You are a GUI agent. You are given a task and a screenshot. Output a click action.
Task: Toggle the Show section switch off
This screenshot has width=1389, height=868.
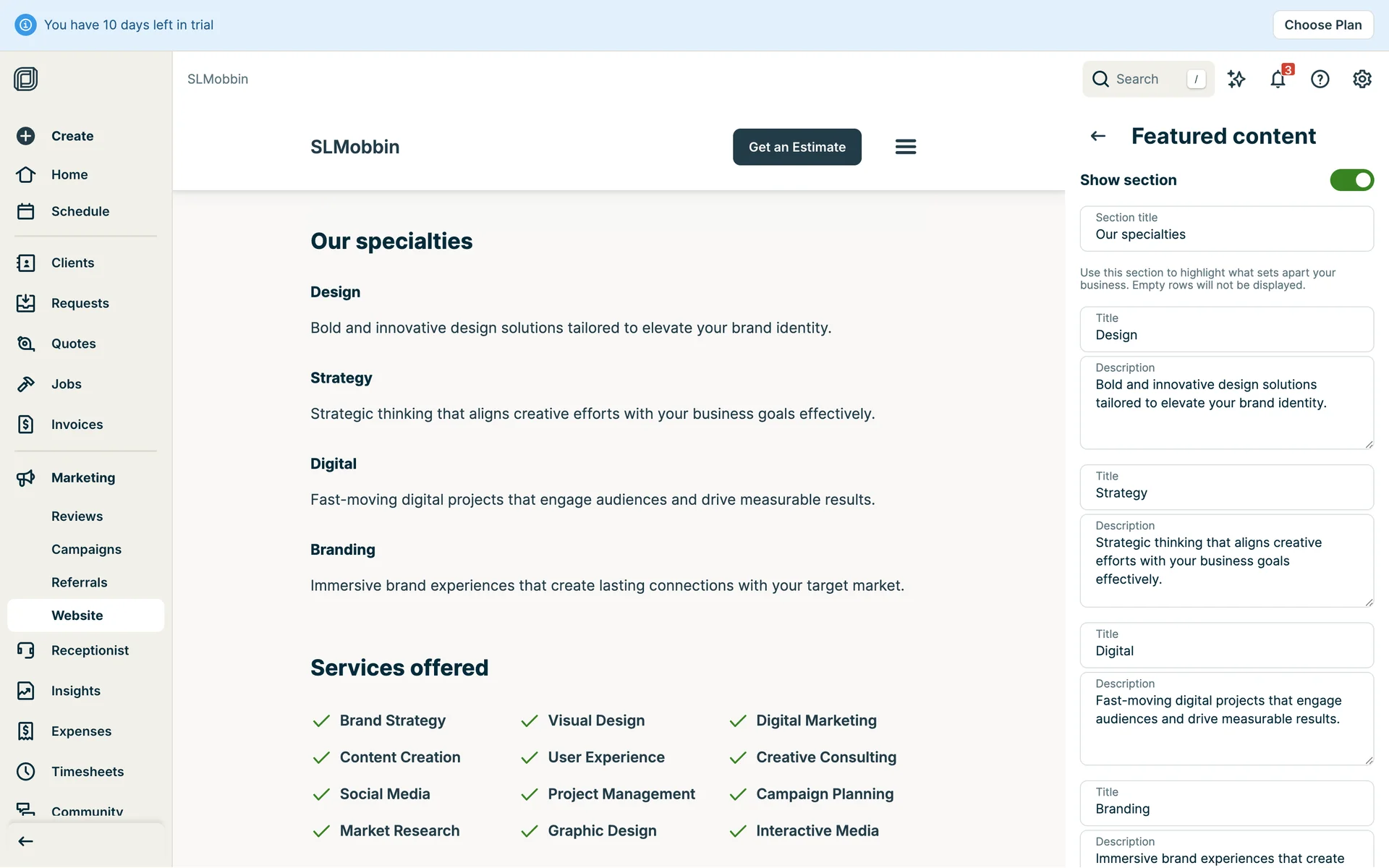tap(1351, 180)
